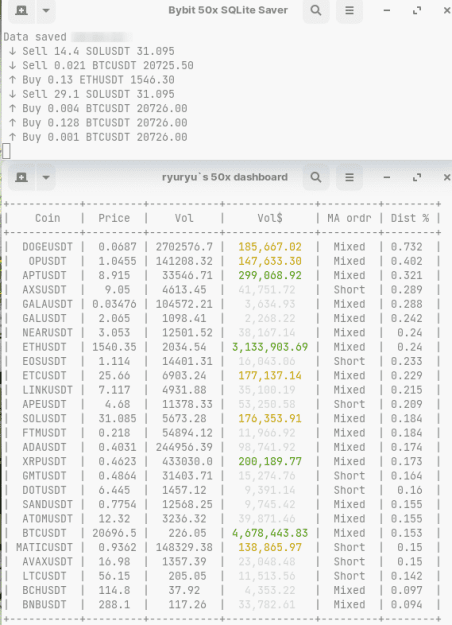This screenshot has height=625, width=452.
Task: Expand tab dropdown in Bybit SQLite Saver window
Action: point(46,10)
